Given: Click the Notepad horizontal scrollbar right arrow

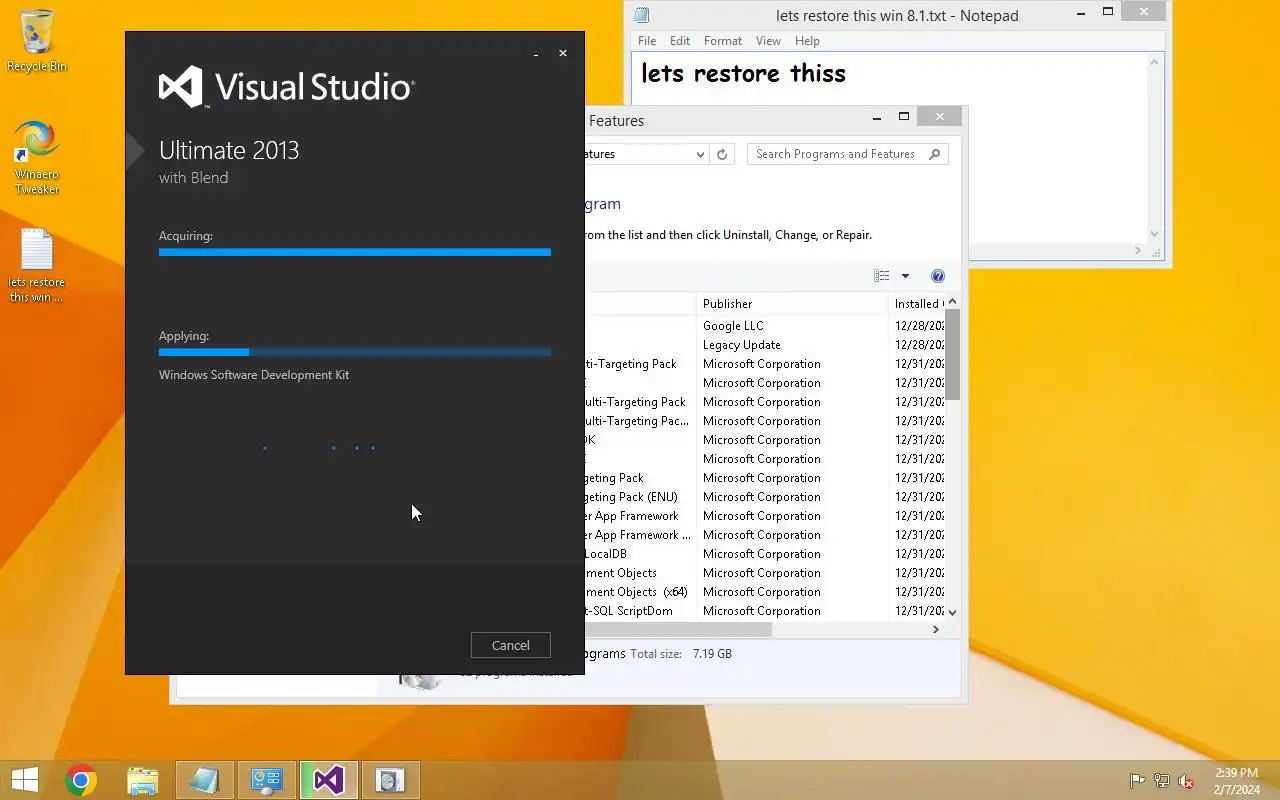Looking at the screenshot, I should click(x=1138, y=251).
